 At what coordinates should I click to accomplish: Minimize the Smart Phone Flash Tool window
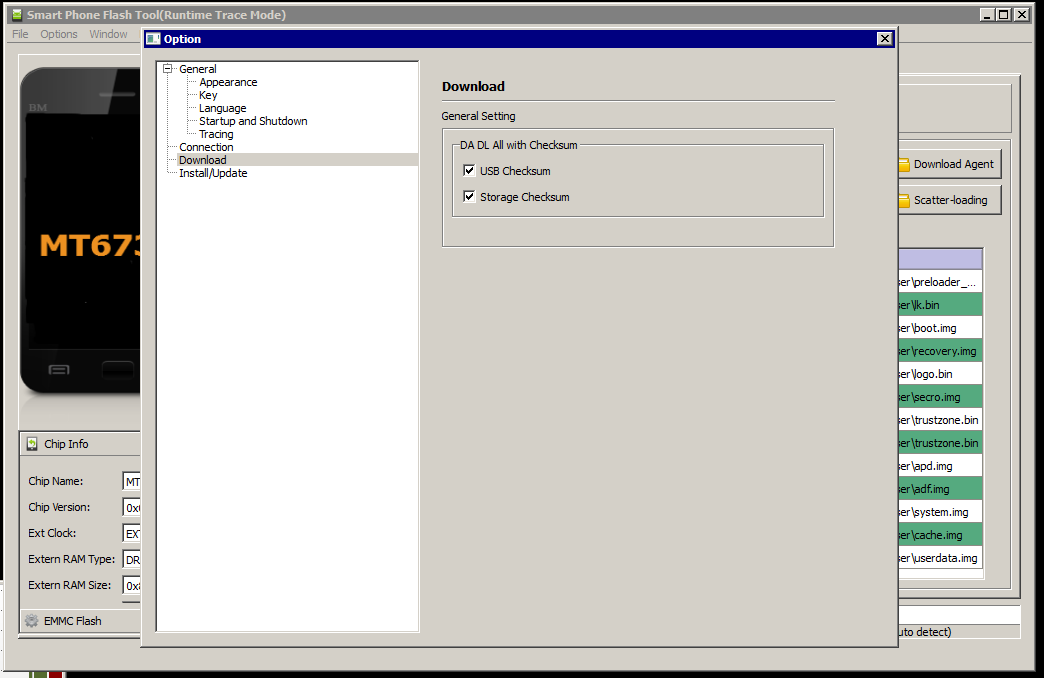click(x=987, y=15)
